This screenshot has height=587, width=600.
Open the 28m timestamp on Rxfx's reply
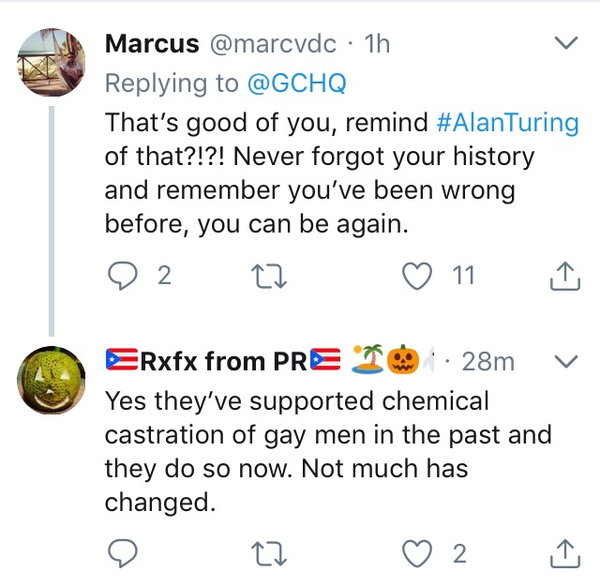pyautogui.click(x=488, y=361)
